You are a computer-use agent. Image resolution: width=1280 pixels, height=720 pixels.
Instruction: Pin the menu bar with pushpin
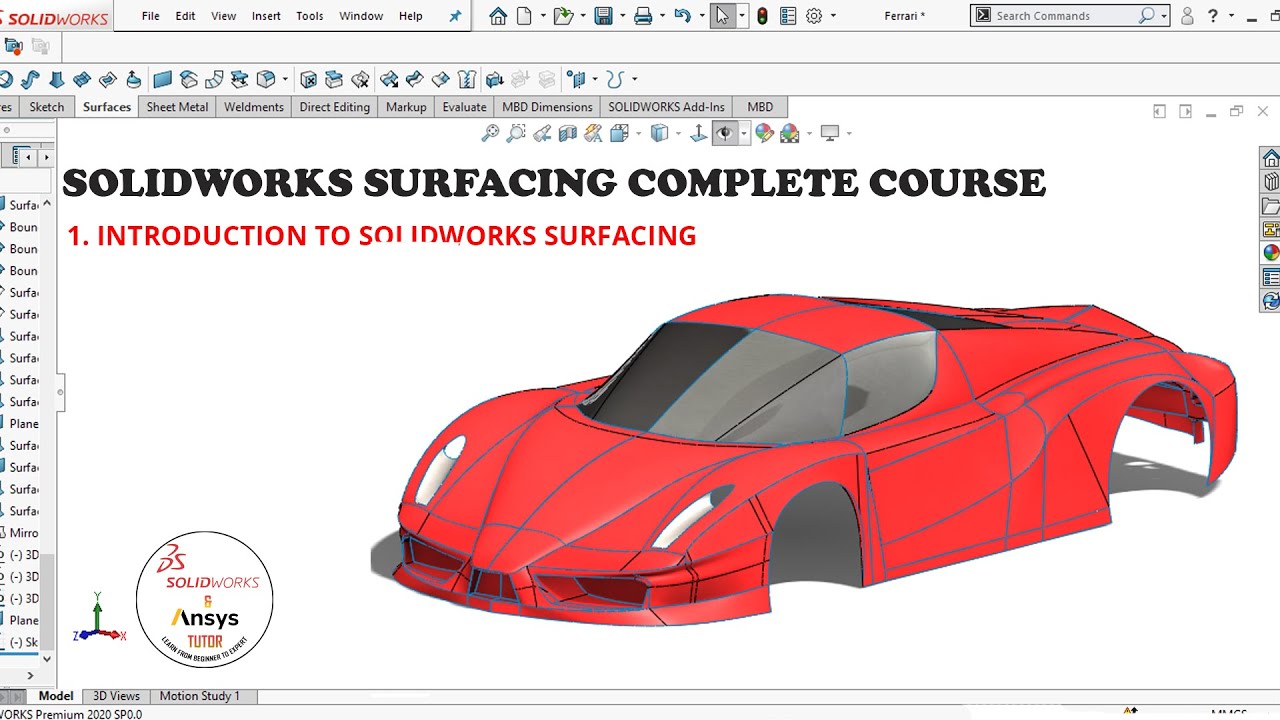(455, 16)
